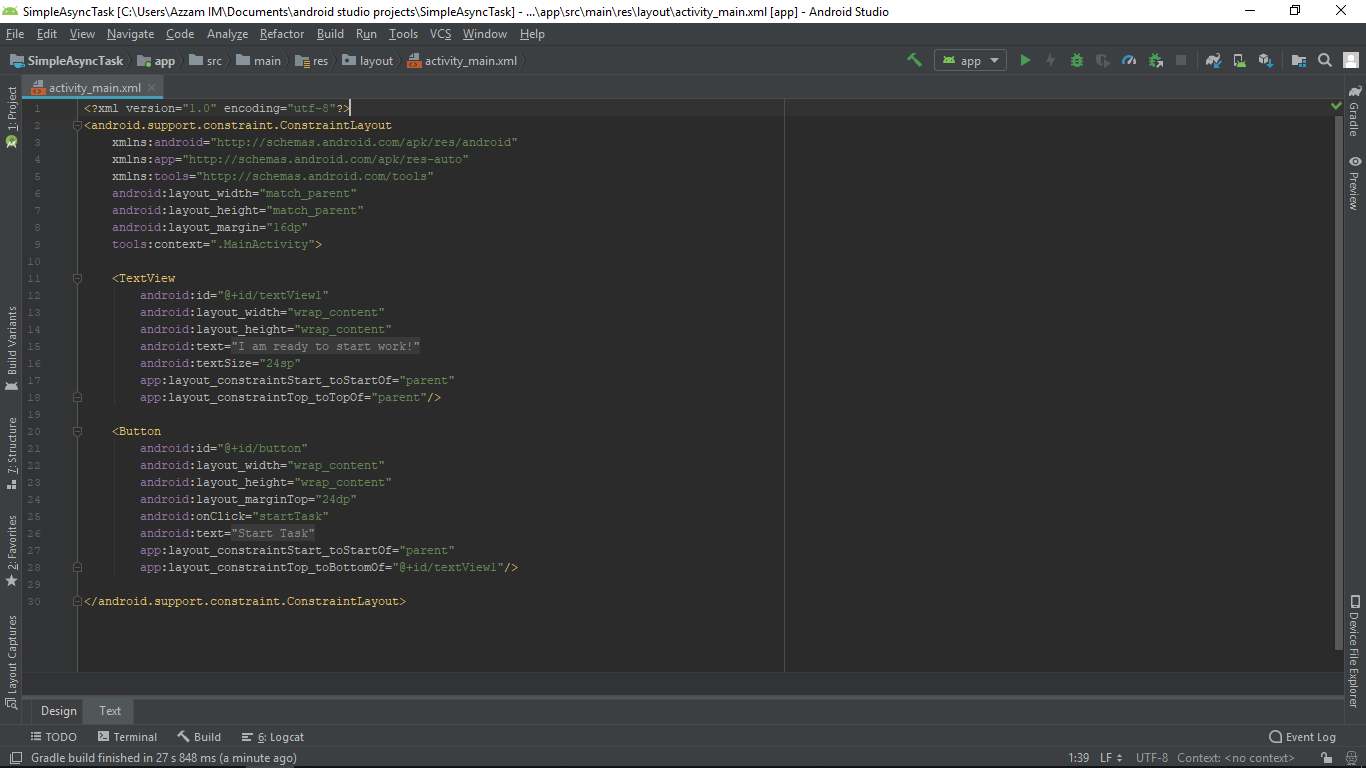Click the user account avatar icon

coord(1351,60)
